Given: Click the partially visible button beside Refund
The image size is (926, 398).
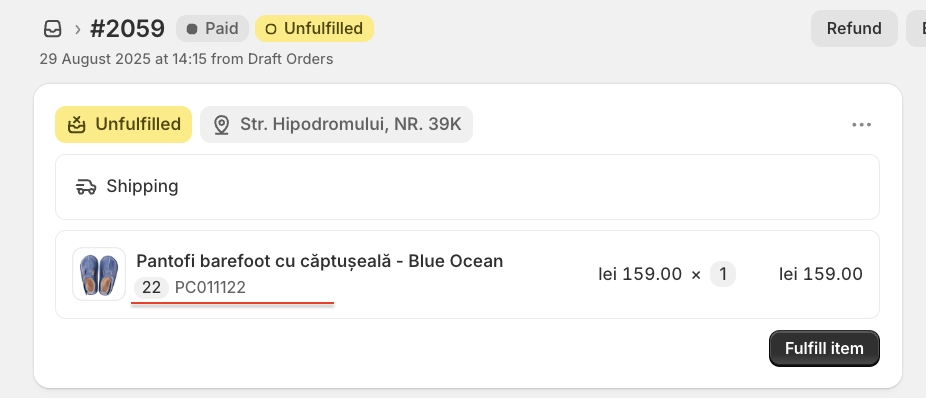Looking at the screenshot, I should click(x=916, y=28).
